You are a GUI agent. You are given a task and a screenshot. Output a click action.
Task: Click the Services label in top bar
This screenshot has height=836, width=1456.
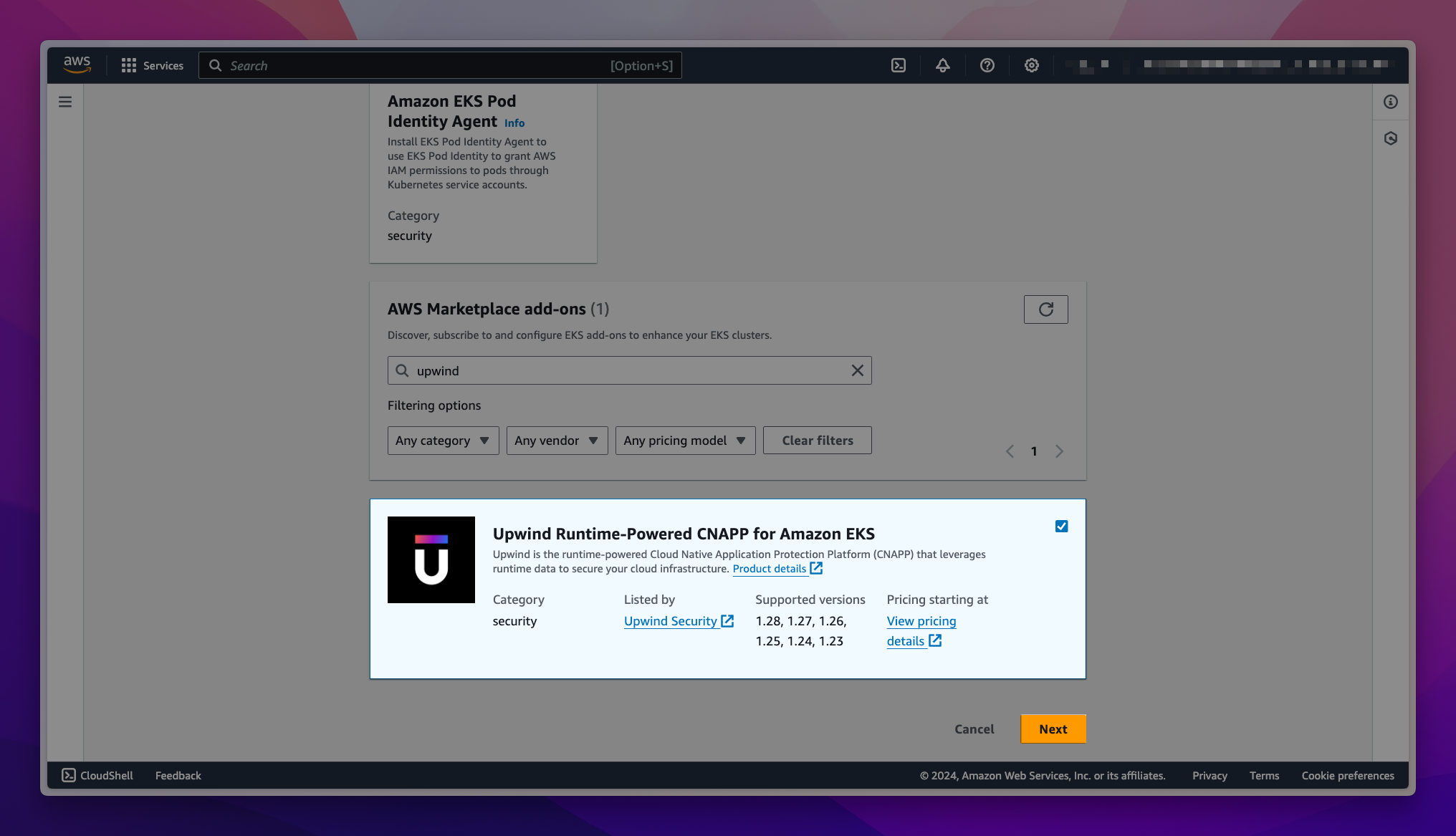[x=163, y=66]
